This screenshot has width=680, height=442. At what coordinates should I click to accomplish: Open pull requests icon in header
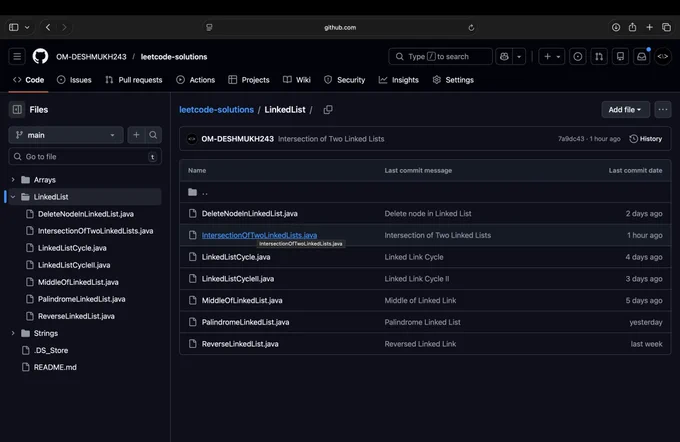(599, 56)
